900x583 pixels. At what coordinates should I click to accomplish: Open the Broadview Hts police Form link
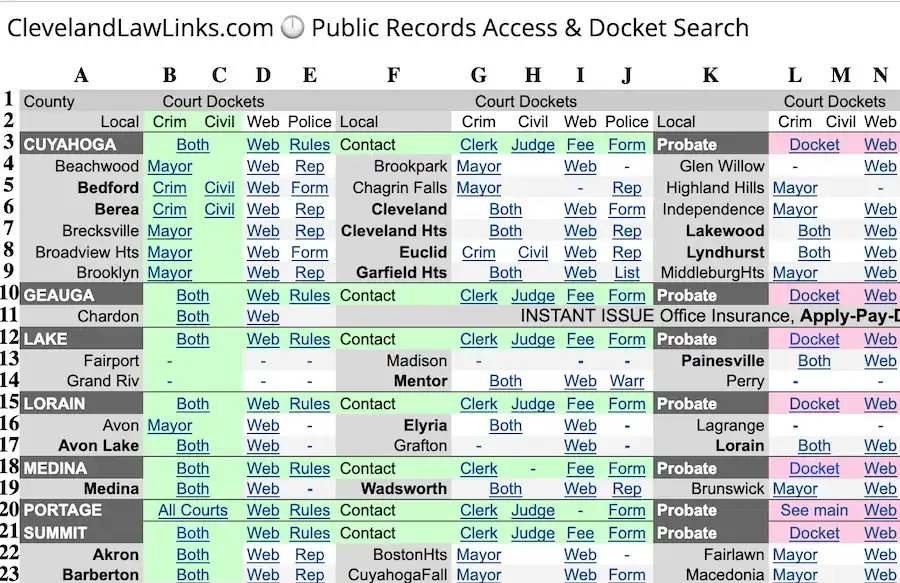click(309, 252)
